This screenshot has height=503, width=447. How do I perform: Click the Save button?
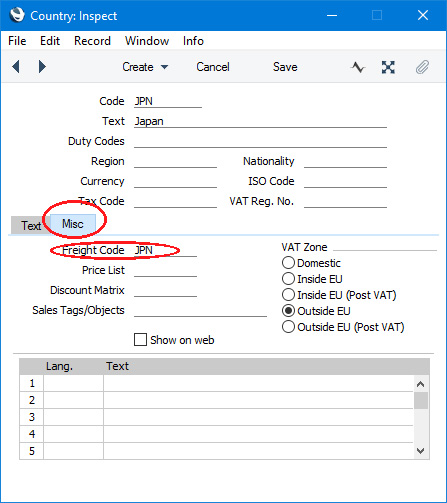pyautogui.click(x=285, y=67)
